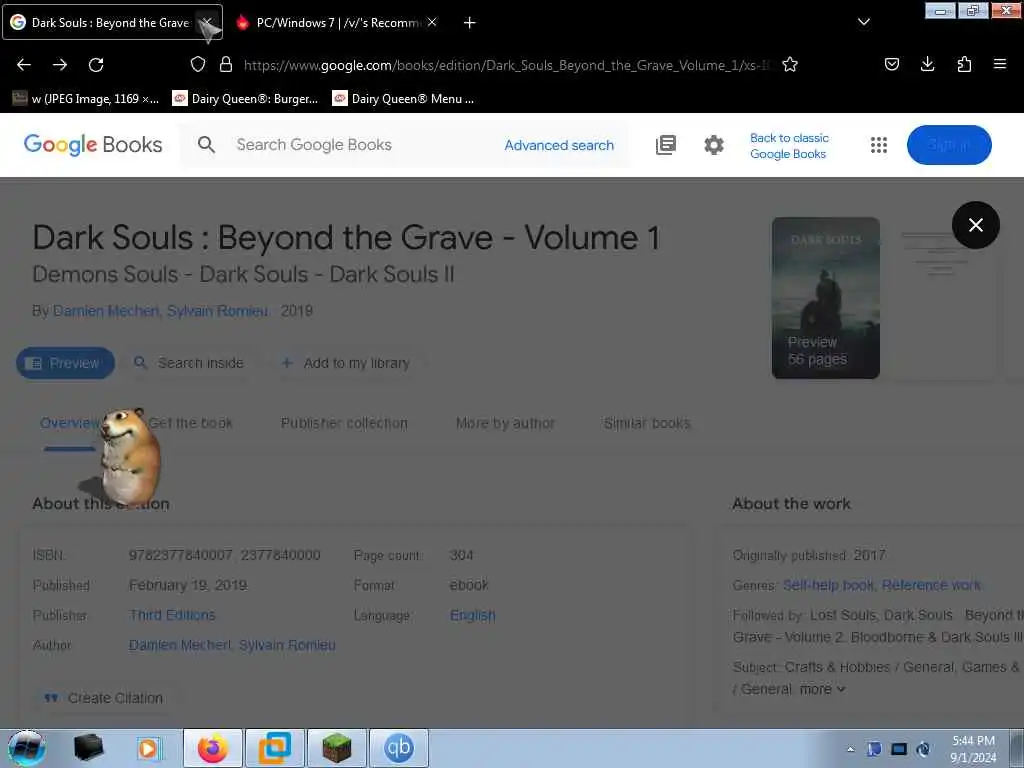Select the Overview tab

pos(69,423)
